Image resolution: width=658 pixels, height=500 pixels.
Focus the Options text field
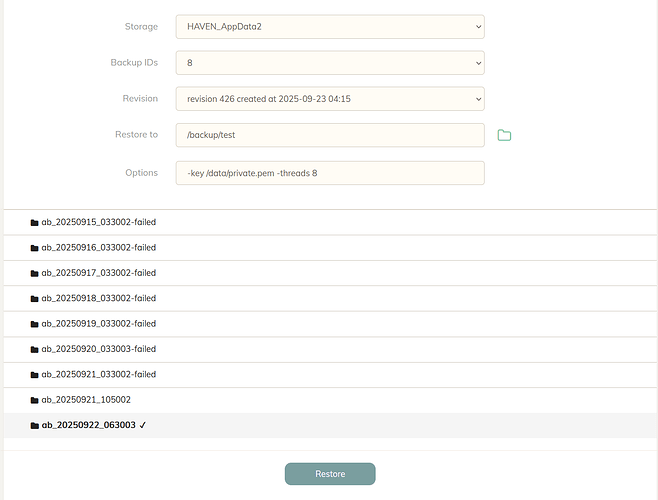tap(329, 173)
